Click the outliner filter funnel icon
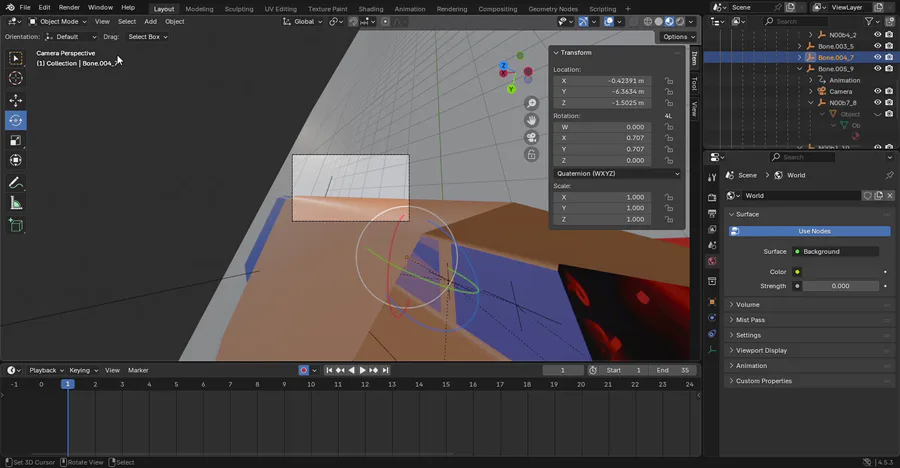Image resolution: width=900 pixels, height=468 pixels. [x=870, y=21]
